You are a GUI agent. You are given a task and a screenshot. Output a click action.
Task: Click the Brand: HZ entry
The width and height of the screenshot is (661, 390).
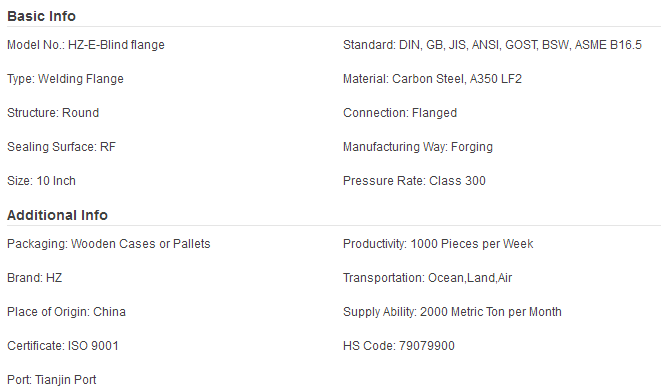point(35,278)
